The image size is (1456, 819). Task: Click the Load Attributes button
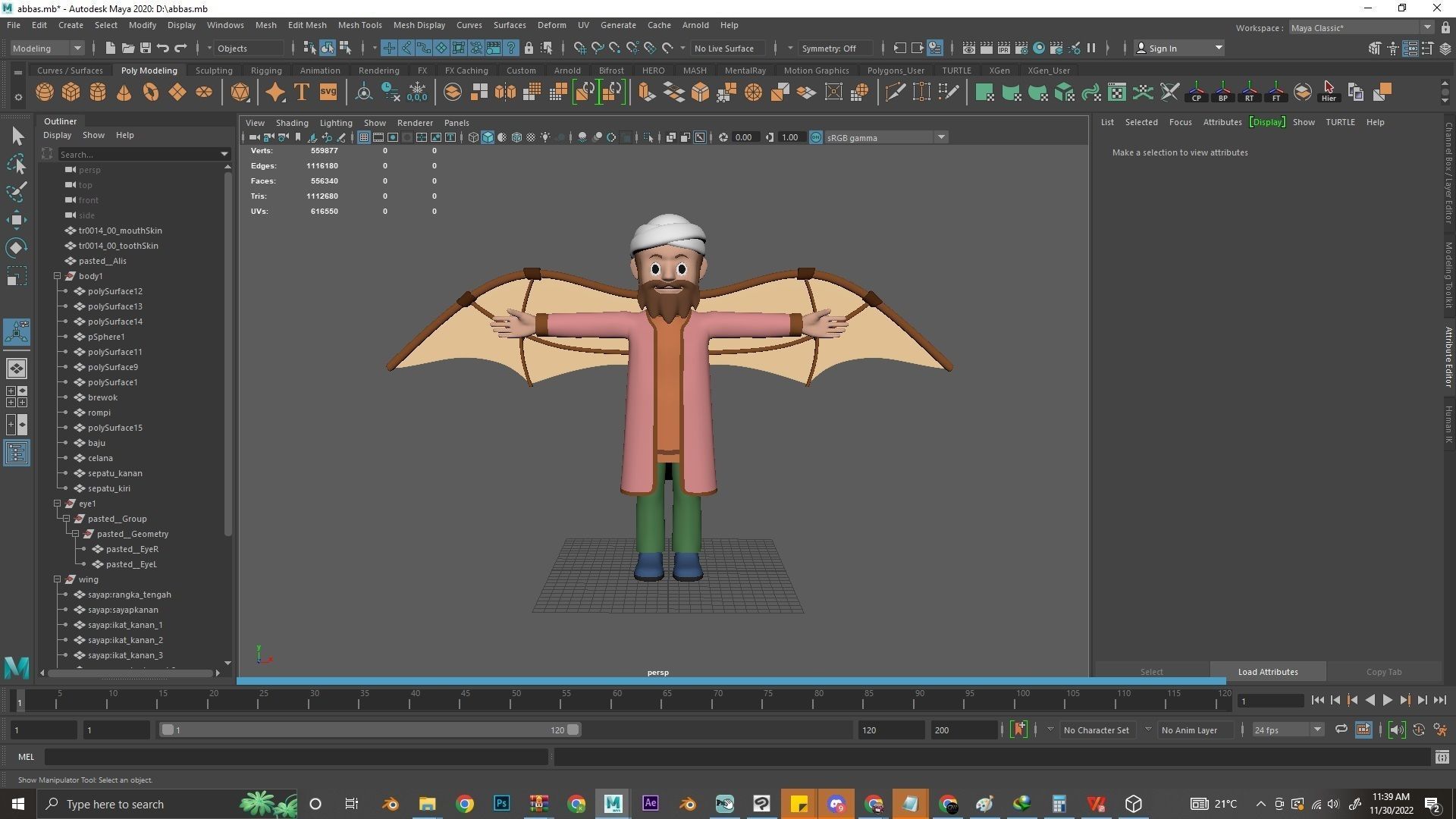(1267, 672)
